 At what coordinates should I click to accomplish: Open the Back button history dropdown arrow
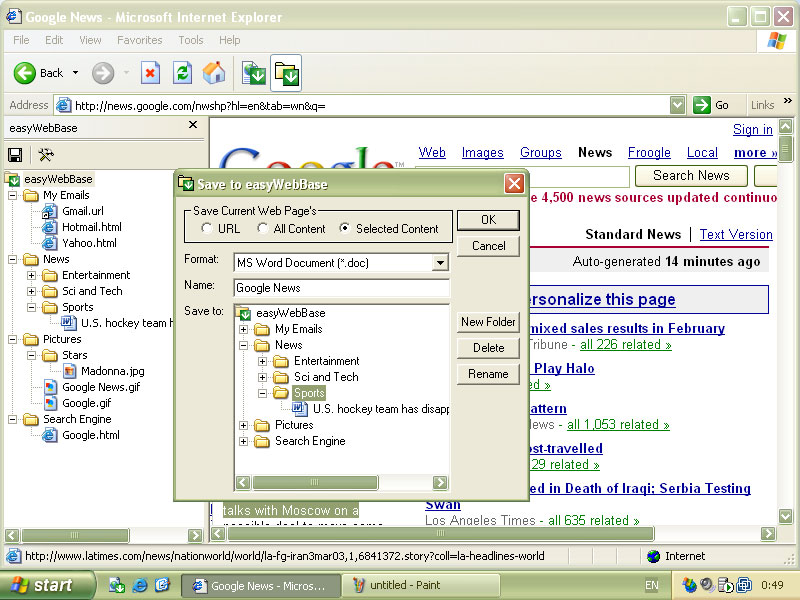pos(76,73)
